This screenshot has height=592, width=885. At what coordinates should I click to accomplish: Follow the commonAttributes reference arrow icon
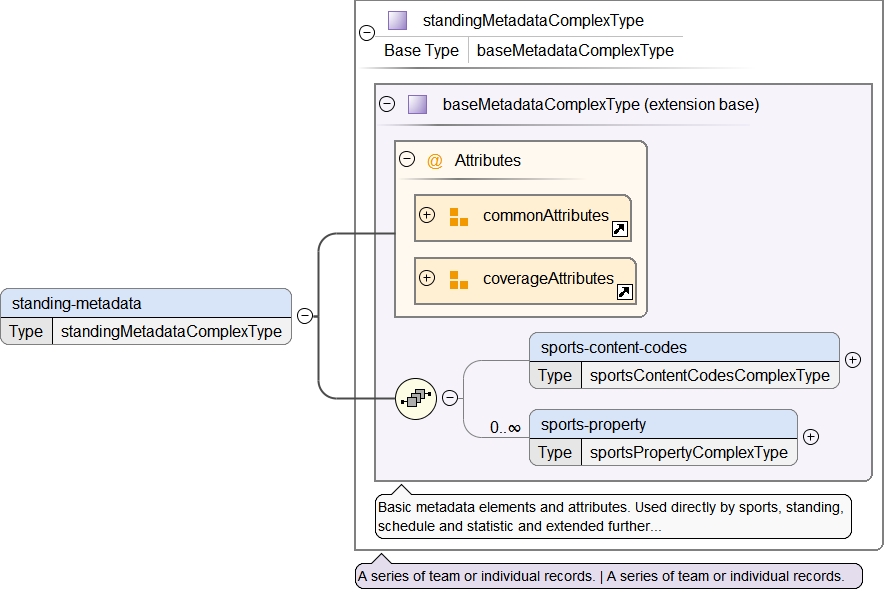point(620,230)
